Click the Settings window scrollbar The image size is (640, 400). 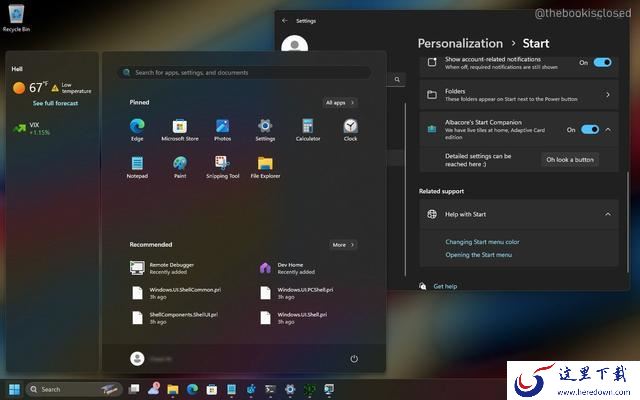(x=628, y=222)
